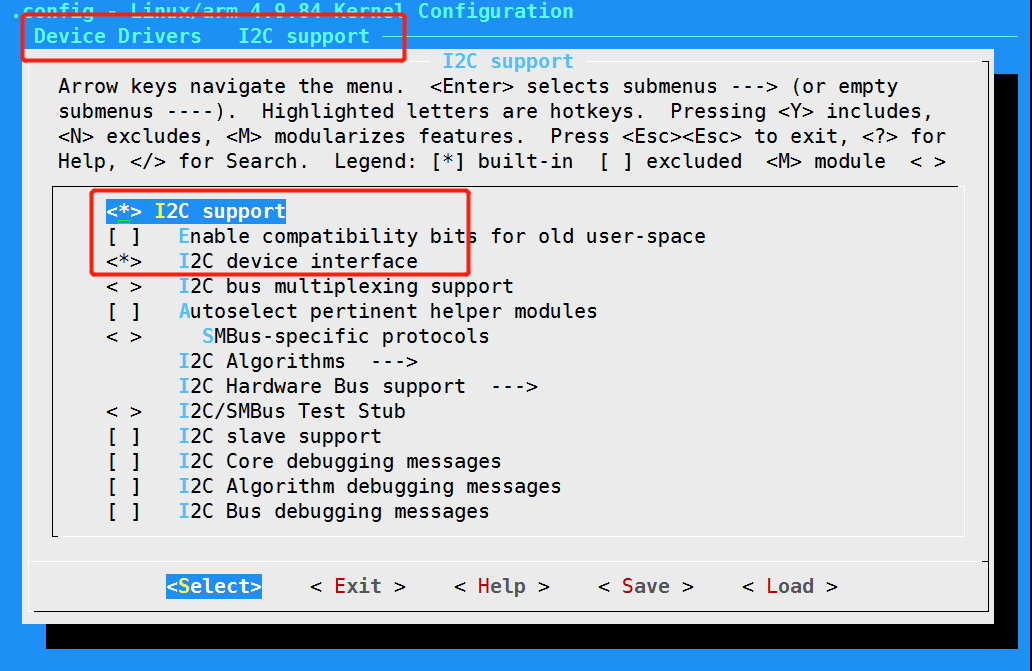
Task: Enable I2C Core debugging messages
Action: [x=124, y=461]
